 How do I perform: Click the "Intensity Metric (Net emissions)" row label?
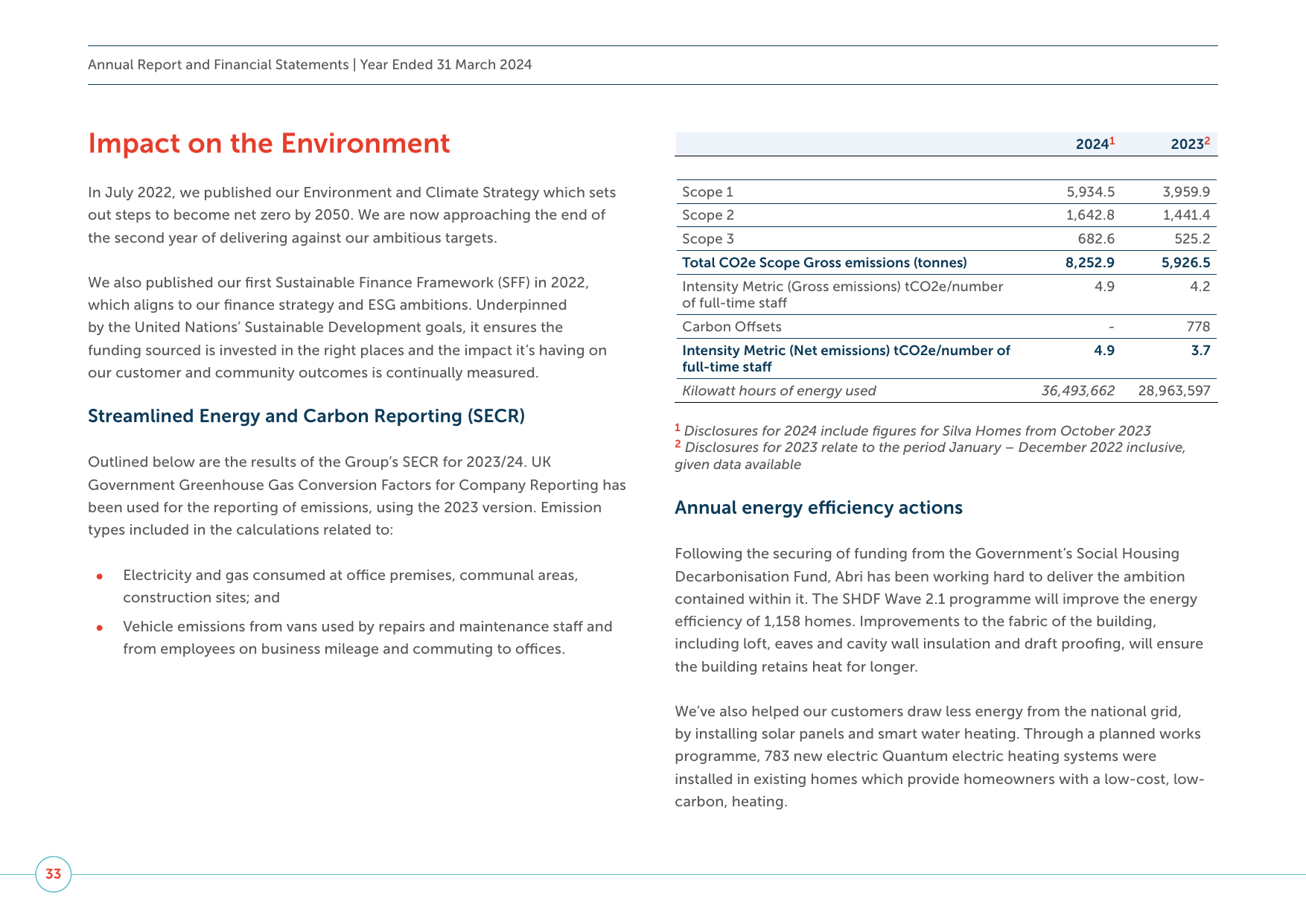click(x=846, y=359)
